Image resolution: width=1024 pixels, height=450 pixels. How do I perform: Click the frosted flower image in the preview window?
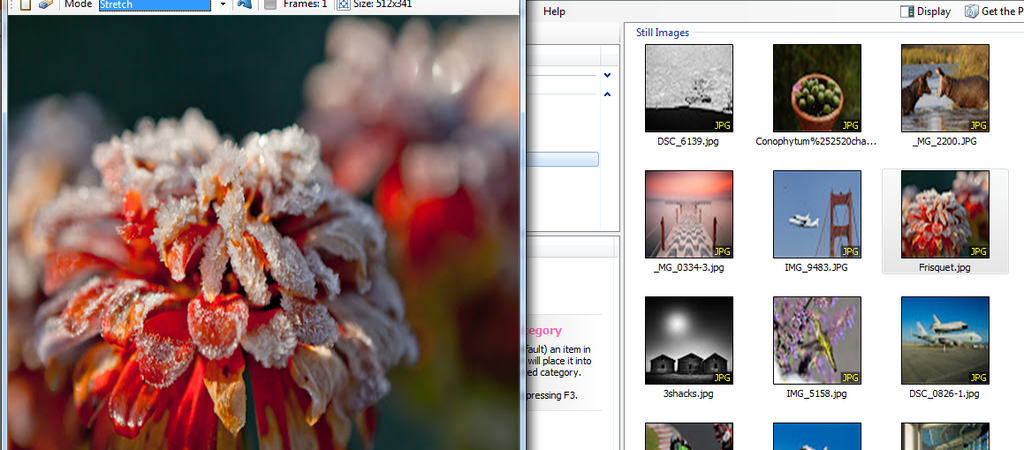(264, 233)
